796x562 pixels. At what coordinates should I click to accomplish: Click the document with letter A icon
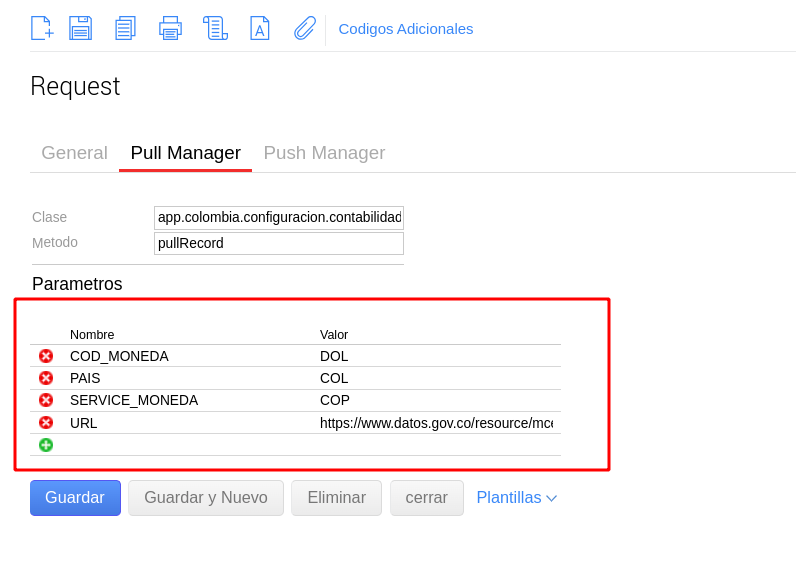[259, 28]
